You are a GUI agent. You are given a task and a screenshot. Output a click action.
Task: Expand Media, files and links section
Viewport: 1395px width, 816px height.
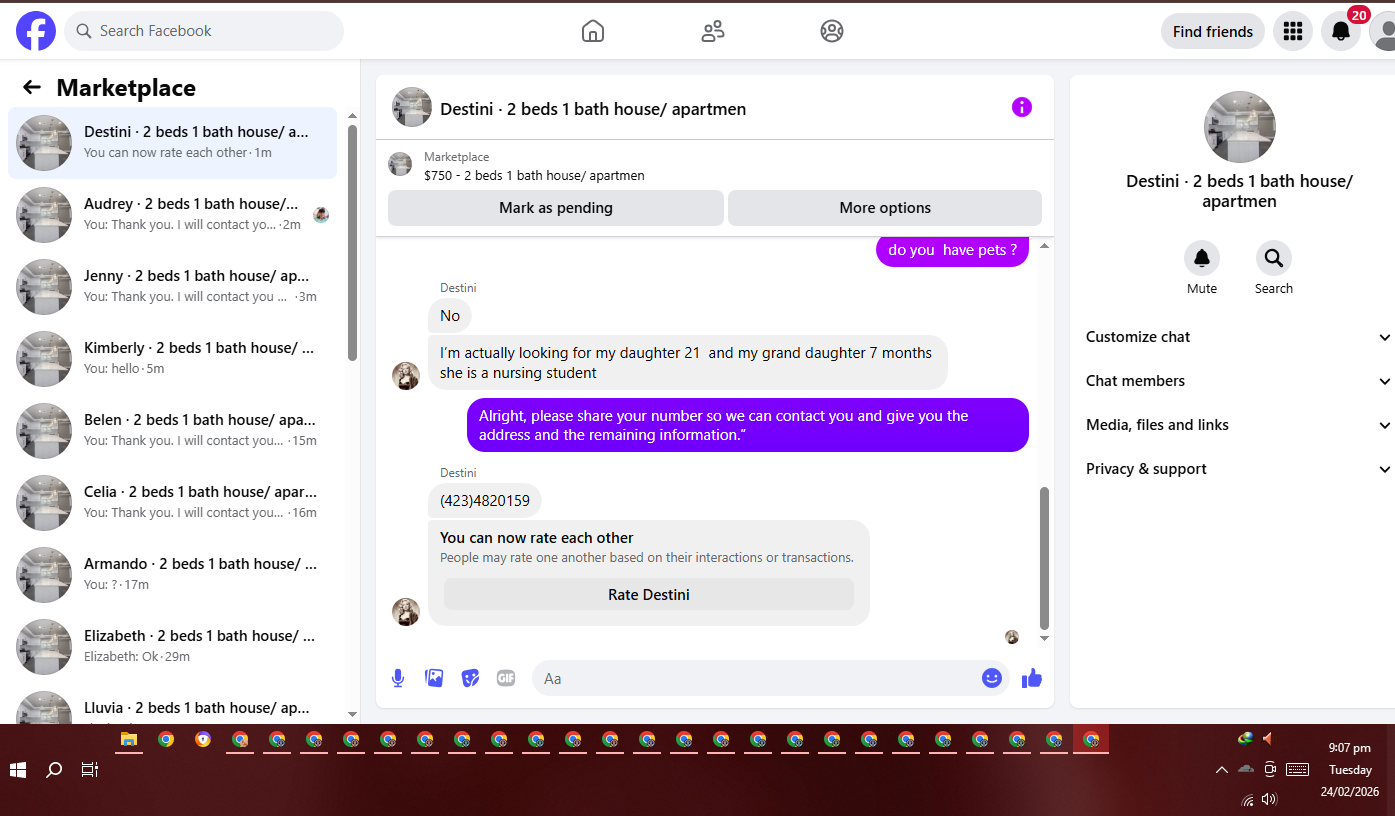[x=1238, y=425]
